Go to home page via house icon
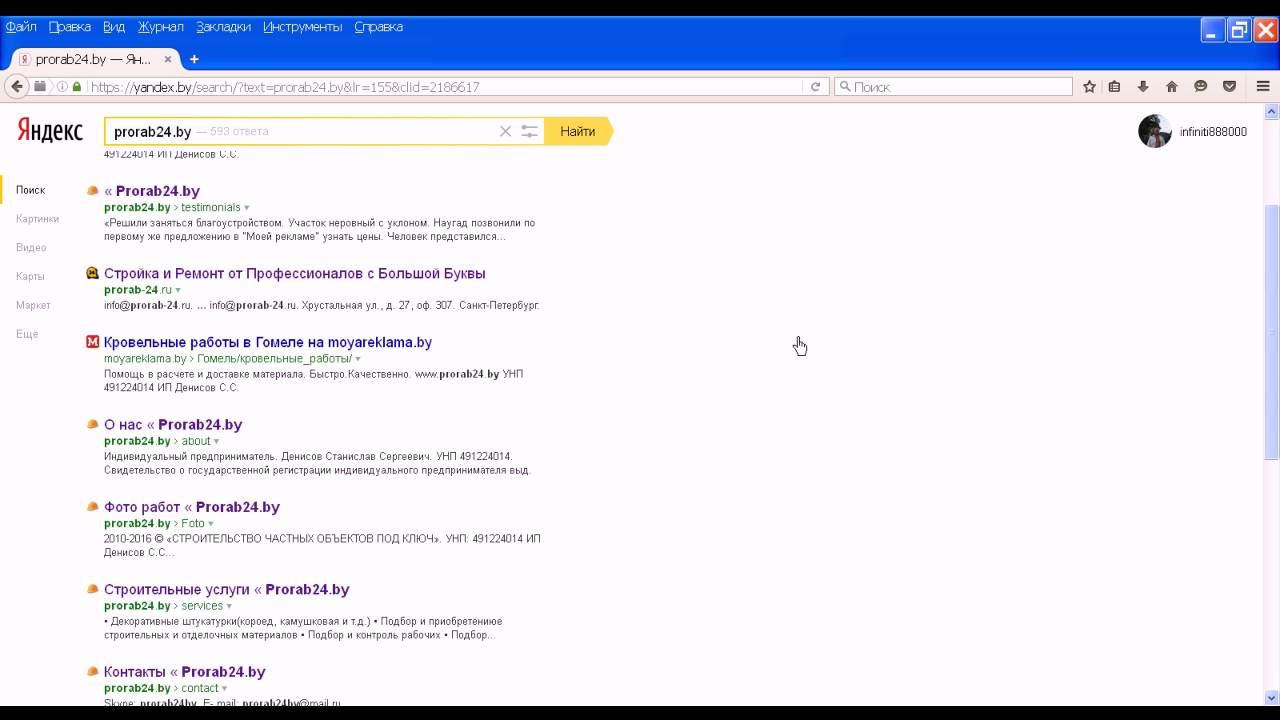 (x=1172, y=87)
